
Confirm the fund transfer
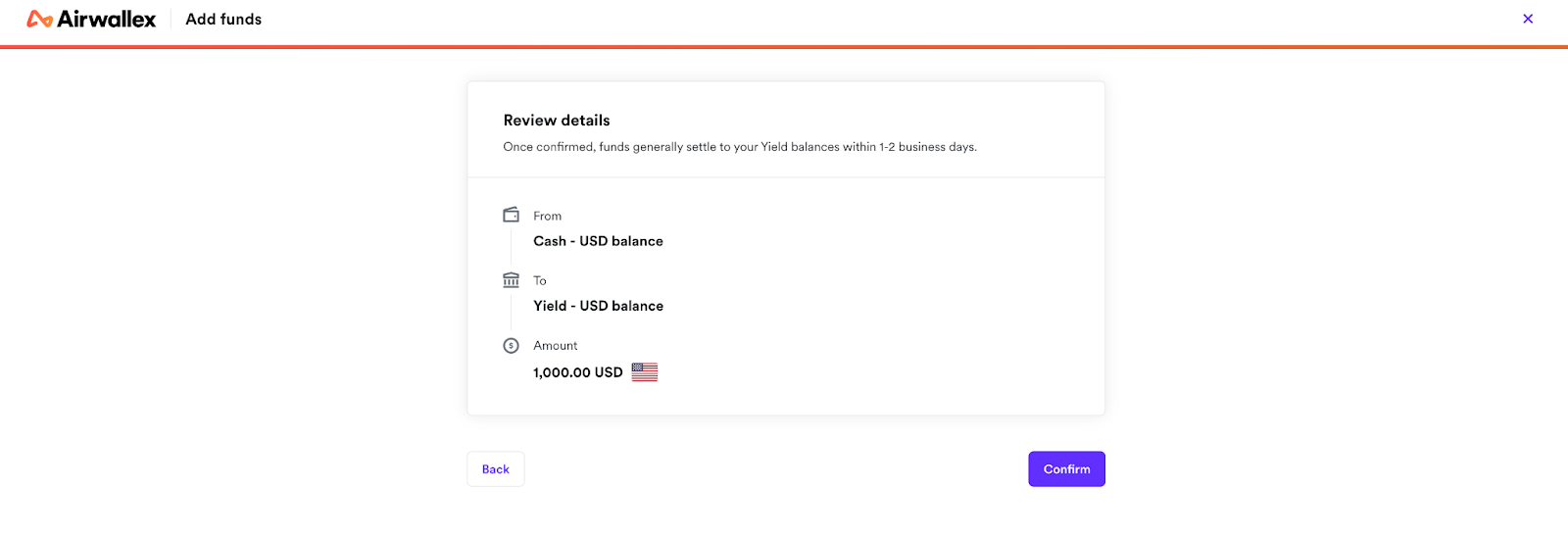pos(1066,469)
